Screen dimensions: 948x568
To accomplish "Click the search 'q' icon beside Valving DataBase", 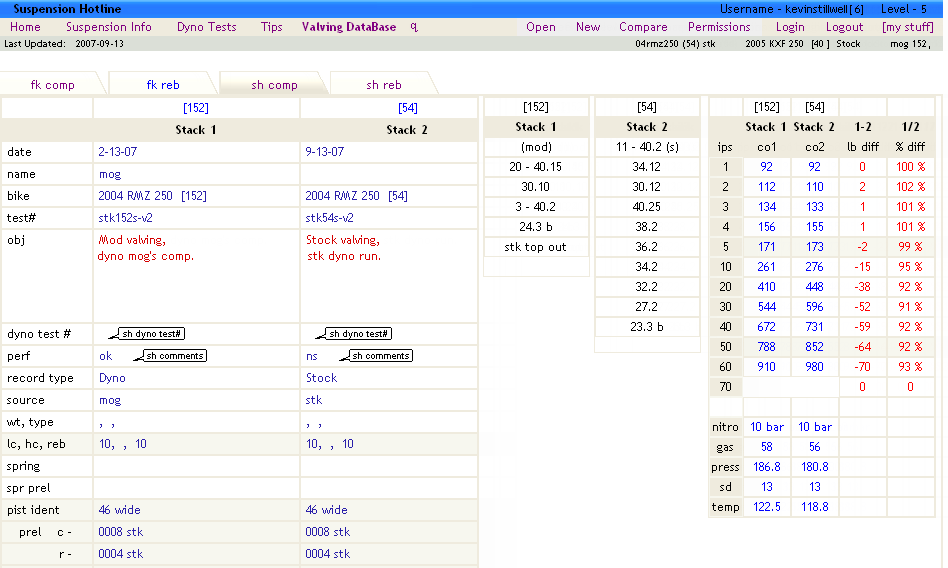I will pyautogui.click(x=414, y=27).
